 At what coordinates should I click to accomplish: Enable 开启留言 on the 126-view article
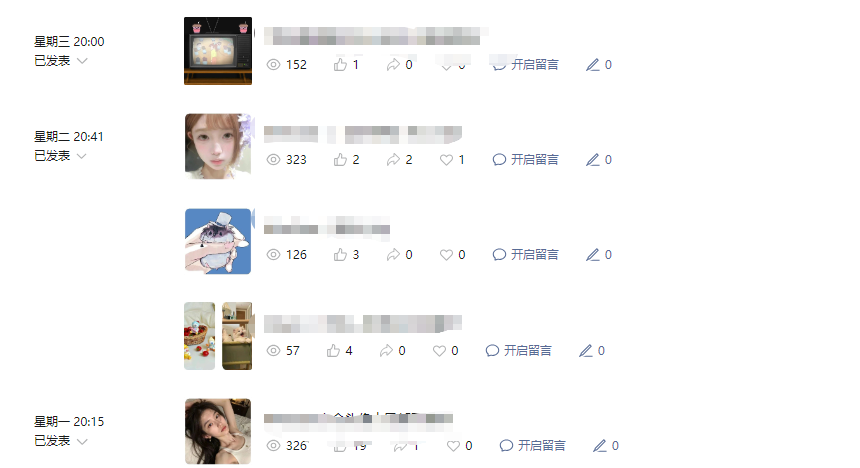525,255
